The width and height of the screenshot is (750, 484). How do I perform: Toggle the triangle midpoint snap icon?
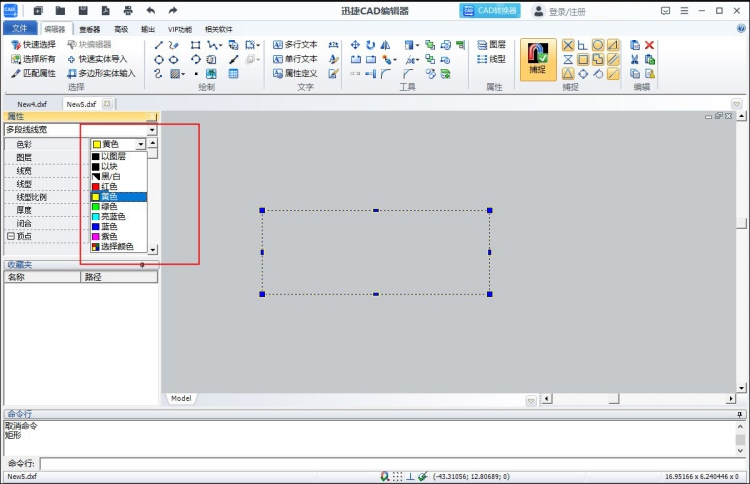(568, 74)
